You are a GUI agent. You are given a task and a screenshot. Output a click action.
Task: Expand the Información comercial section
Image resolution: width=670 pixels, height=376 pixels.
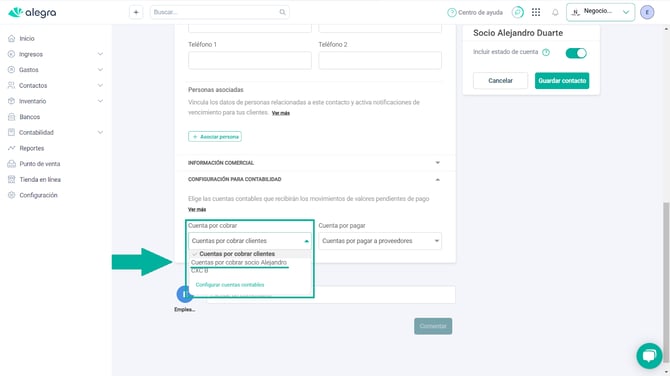pyautogui.click(x=314, y=163)
